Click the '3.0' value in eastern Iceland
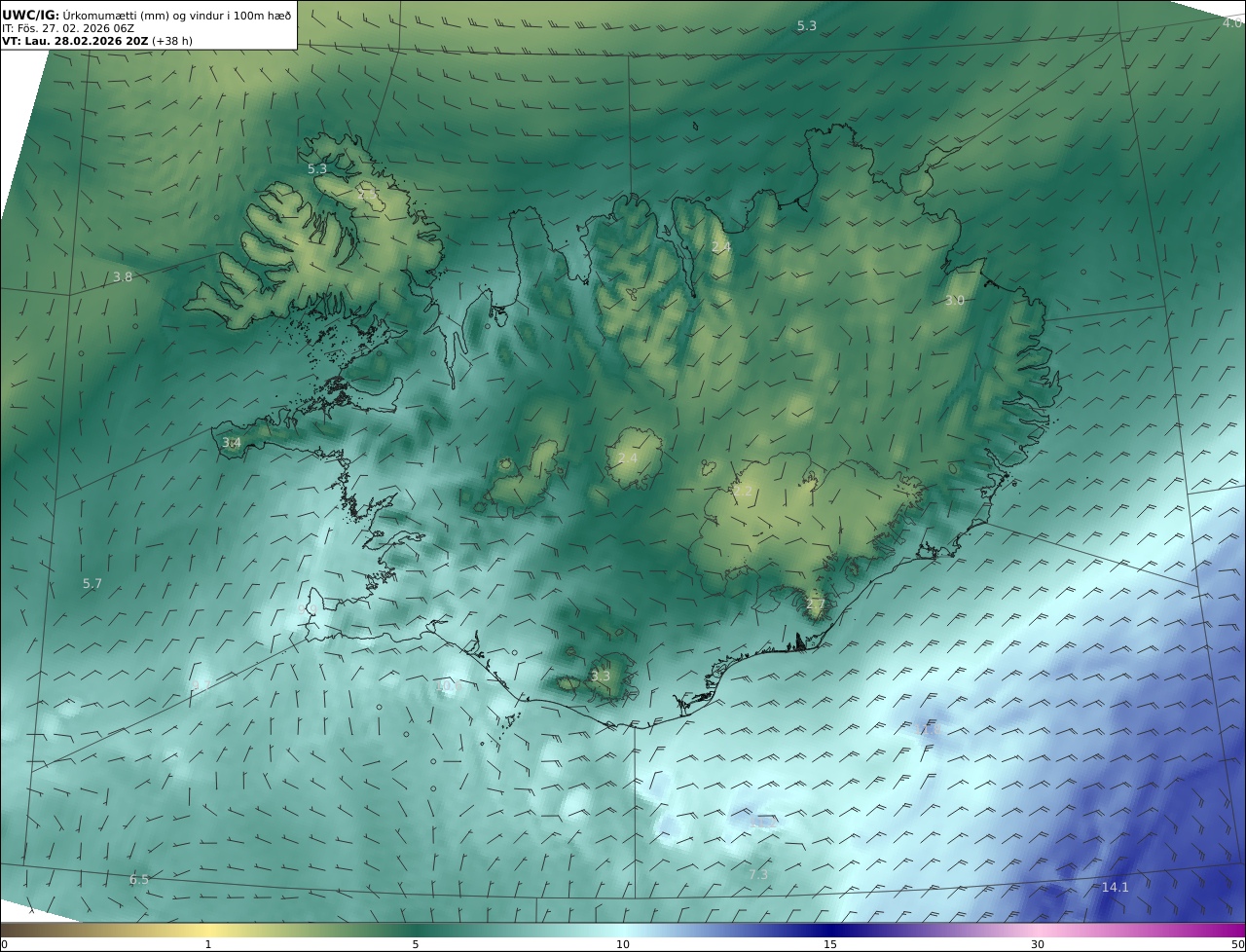 click(954, 300)
